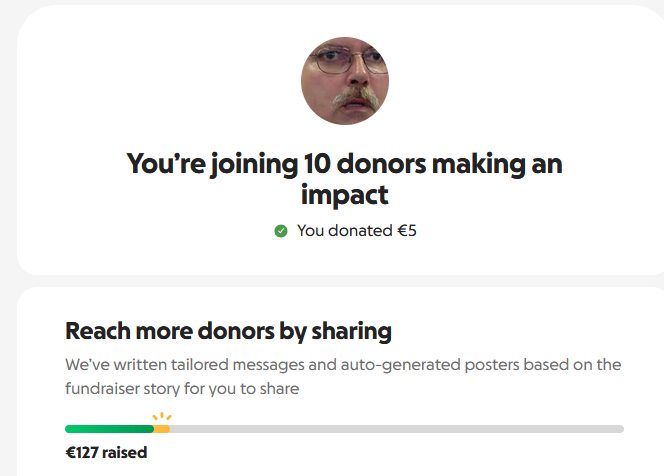This screenshot has width=664, height=476.
Task: Click the 'You donated €5' confirmation text
Action: pos(356,231)
